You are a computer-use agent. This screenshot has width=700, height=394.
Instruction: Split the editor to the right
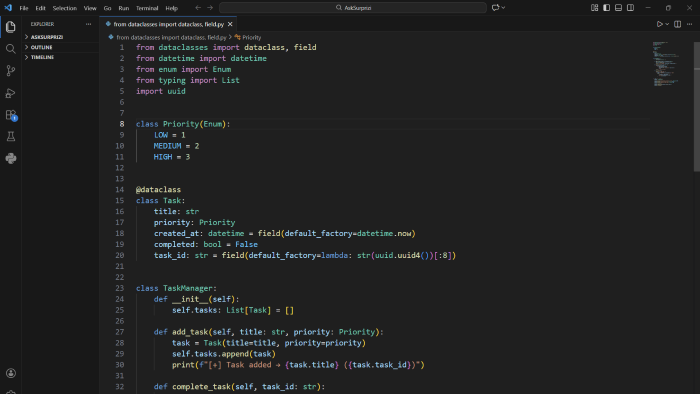coord(677,24)
